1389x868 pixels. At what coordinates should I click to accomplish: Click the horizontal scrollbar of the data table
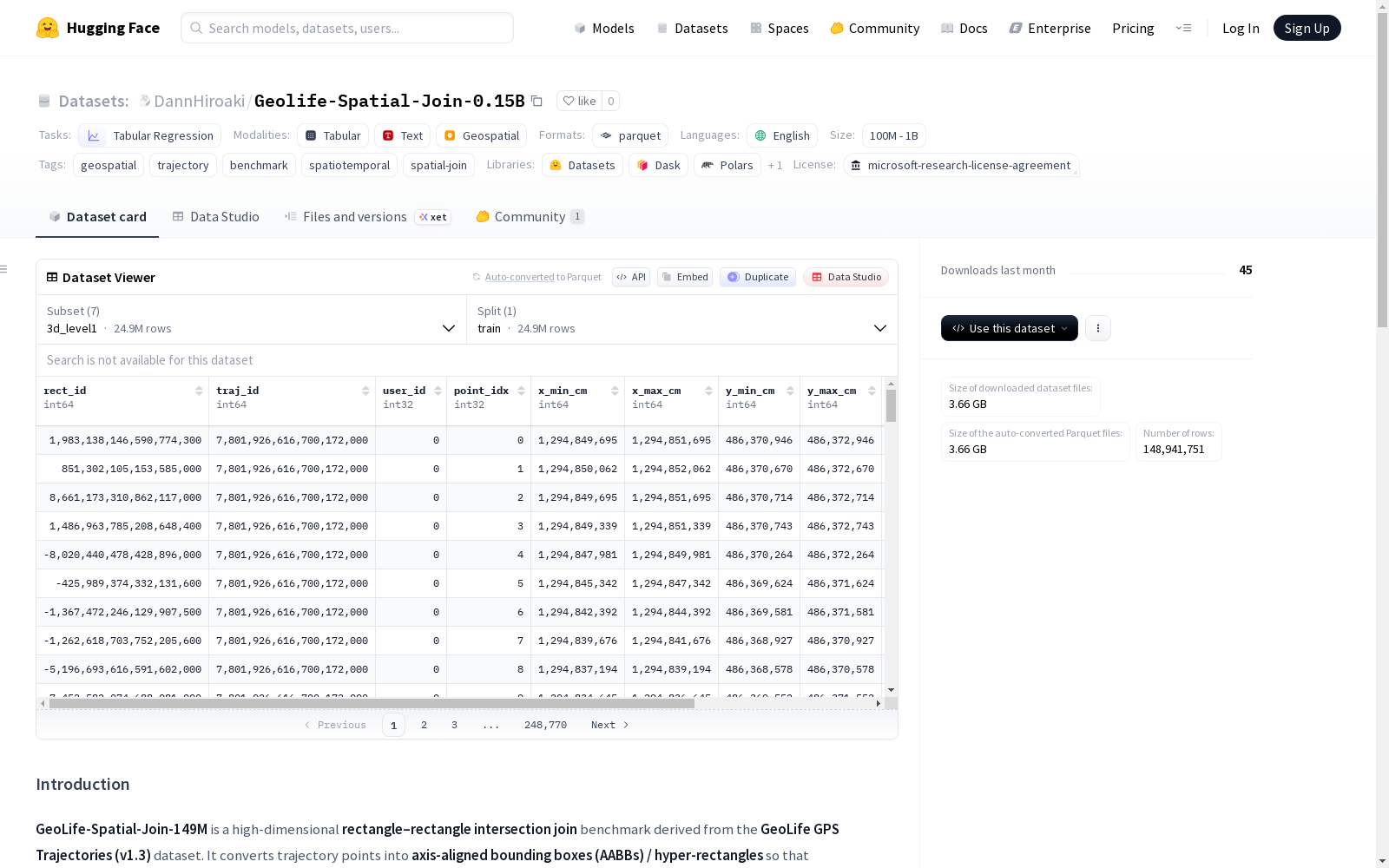pos(372,703)
